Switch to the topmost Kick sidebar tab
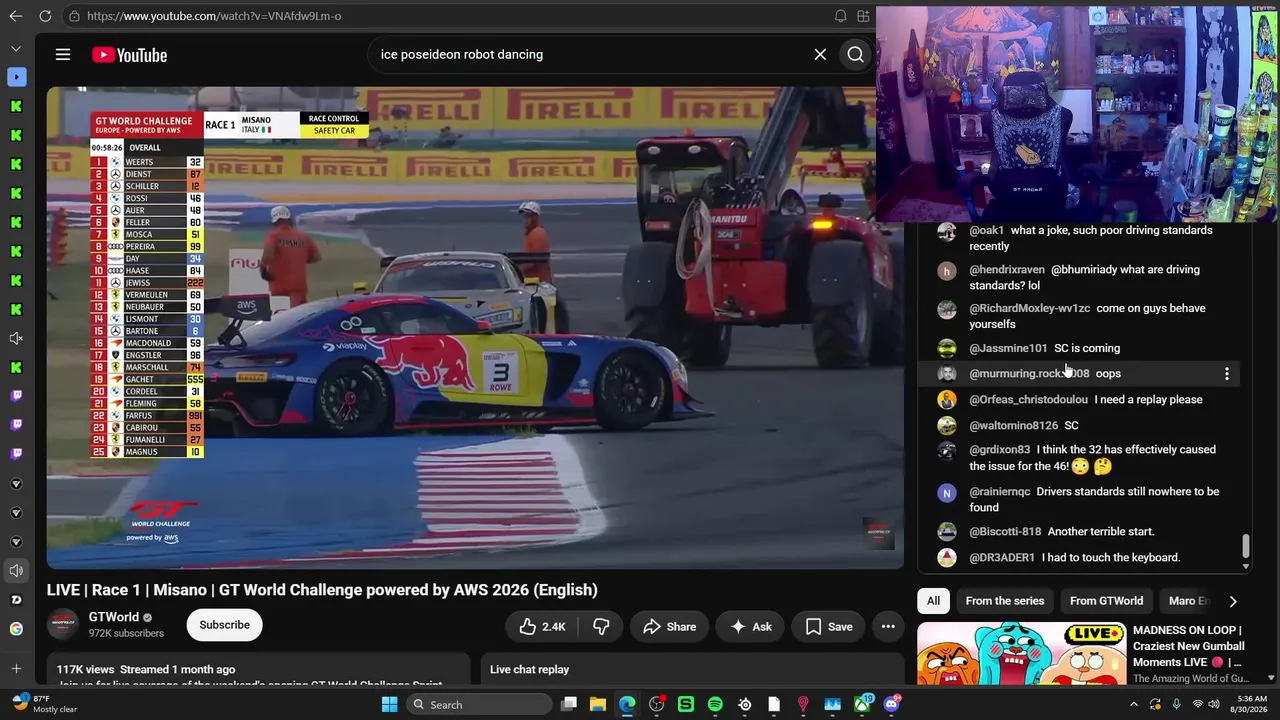1280x720 pixels. pyautogui.click(x=16, y=106)
